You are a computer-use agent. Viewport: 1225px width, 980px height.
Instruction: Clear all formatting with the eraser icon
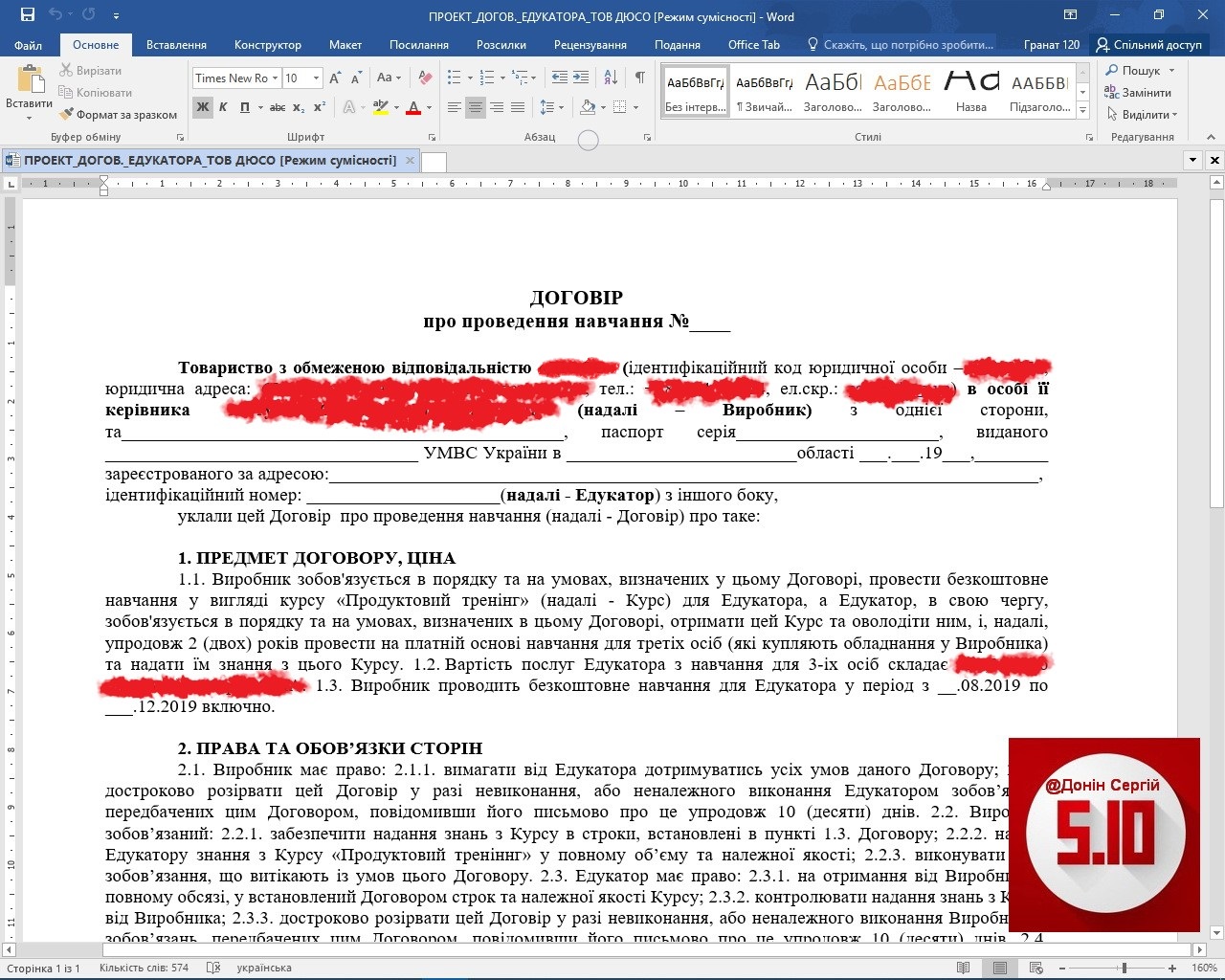pyautogui.click(x=425, y=78)
